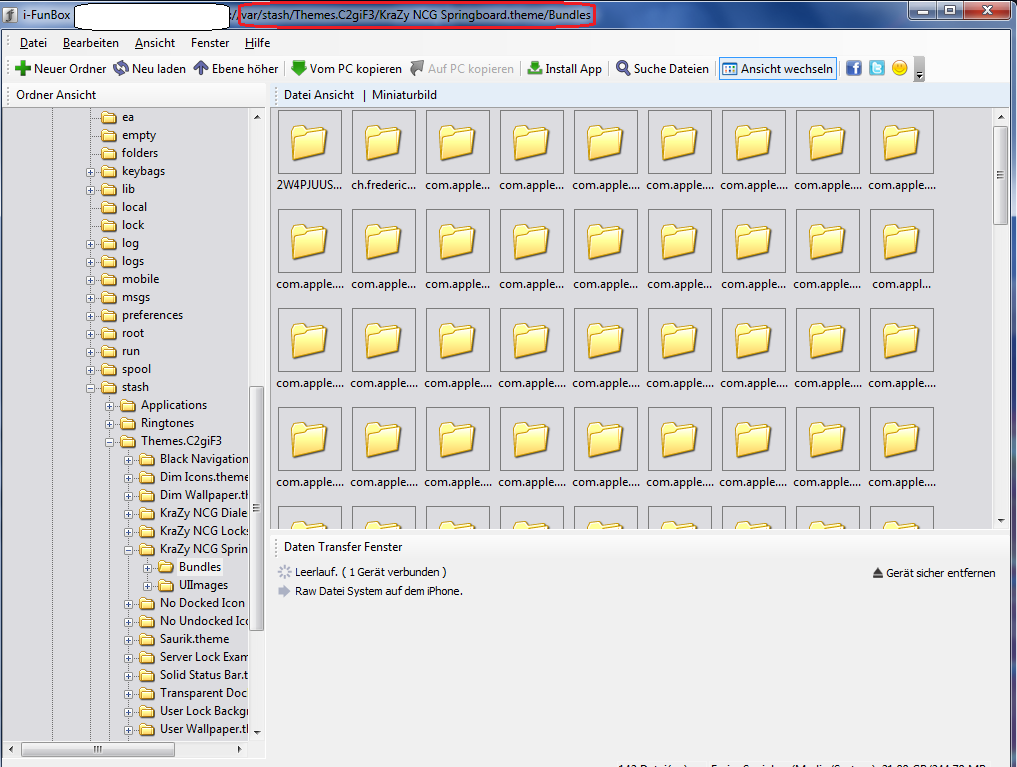This screenshot has width=1017, height=767.
Task: Click User Wallpaper folder icon
Action: [x=147, y=729]
